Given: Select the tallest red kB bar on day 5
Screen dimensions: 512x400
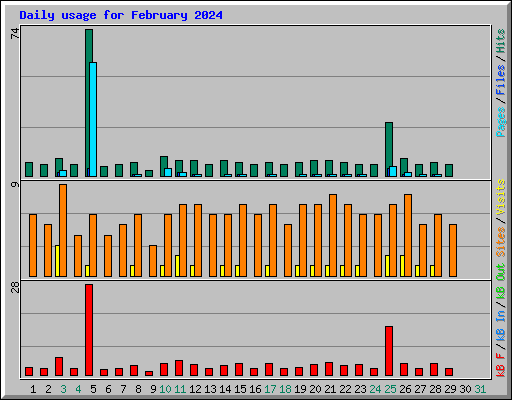Looking at the screenshot, I should pyautogui.click(x=89, y=330).
